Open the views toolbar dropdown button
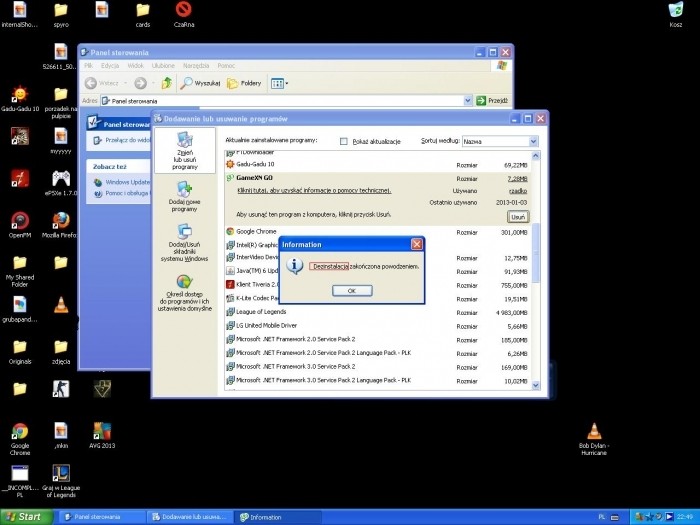Screen dimensions: 700x525 [280, 83]
